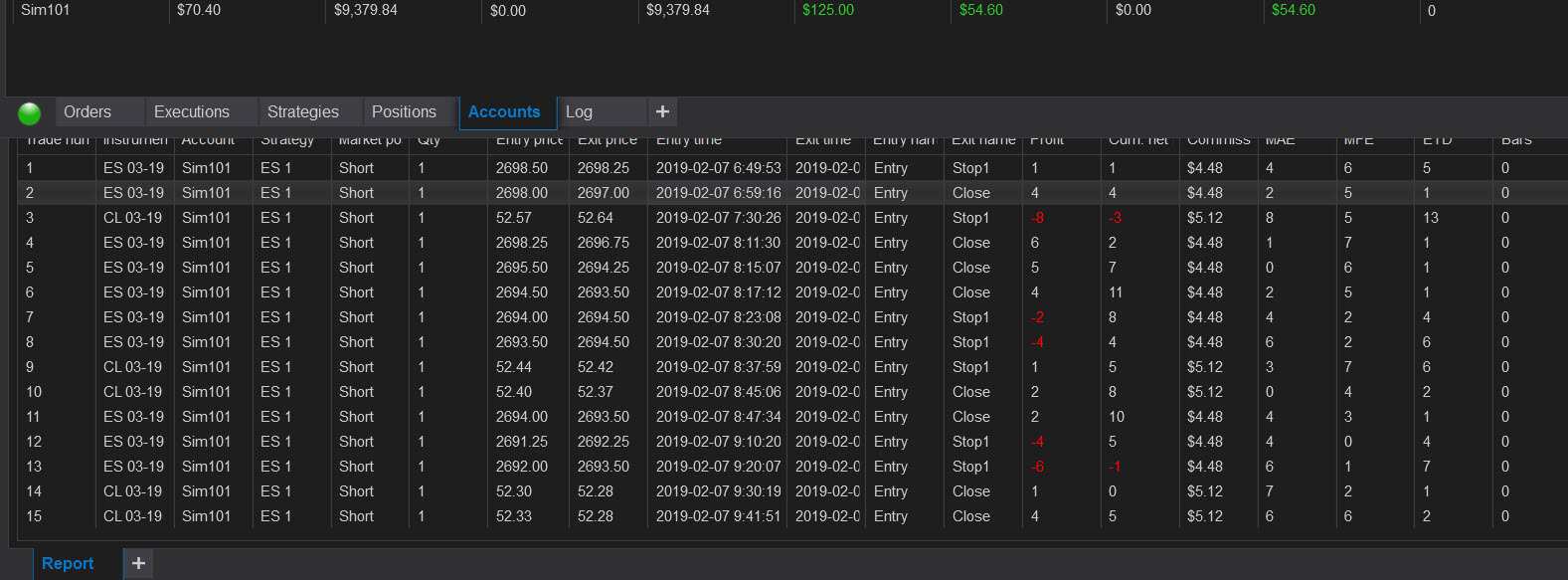Image resolution: width=1568 pixels, height=580 pixels.
Task: Go to the Strategies tab
Action: point(303,111)
